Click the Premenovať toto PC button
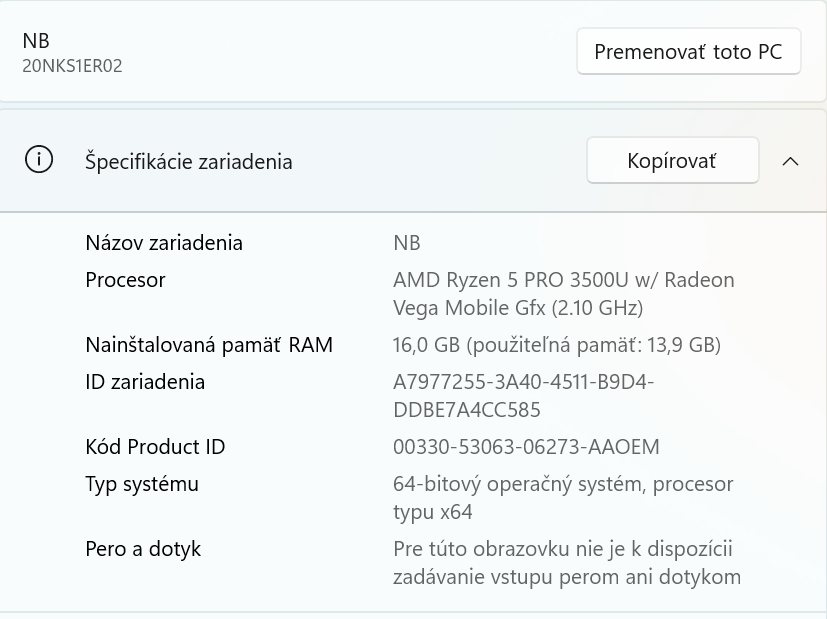827x619 pixels. pos(688,51)
